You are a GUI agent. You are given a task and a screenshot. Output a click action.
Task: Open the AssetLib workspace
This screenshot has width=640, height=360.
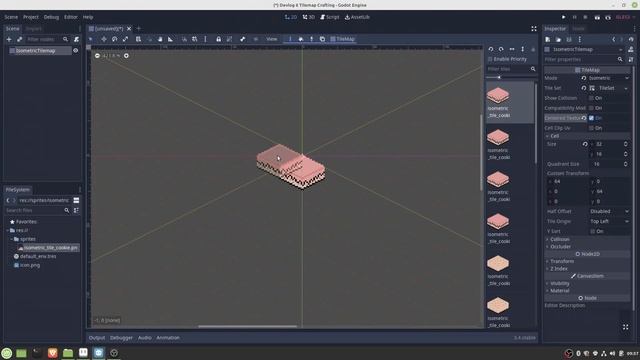point(357,17)
